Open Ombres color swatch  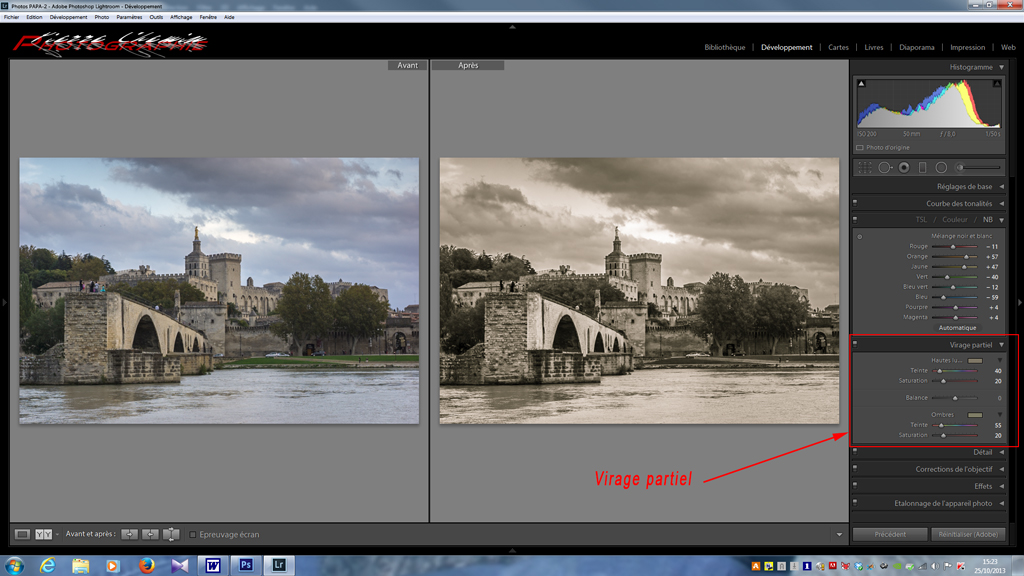click(975, 415)
